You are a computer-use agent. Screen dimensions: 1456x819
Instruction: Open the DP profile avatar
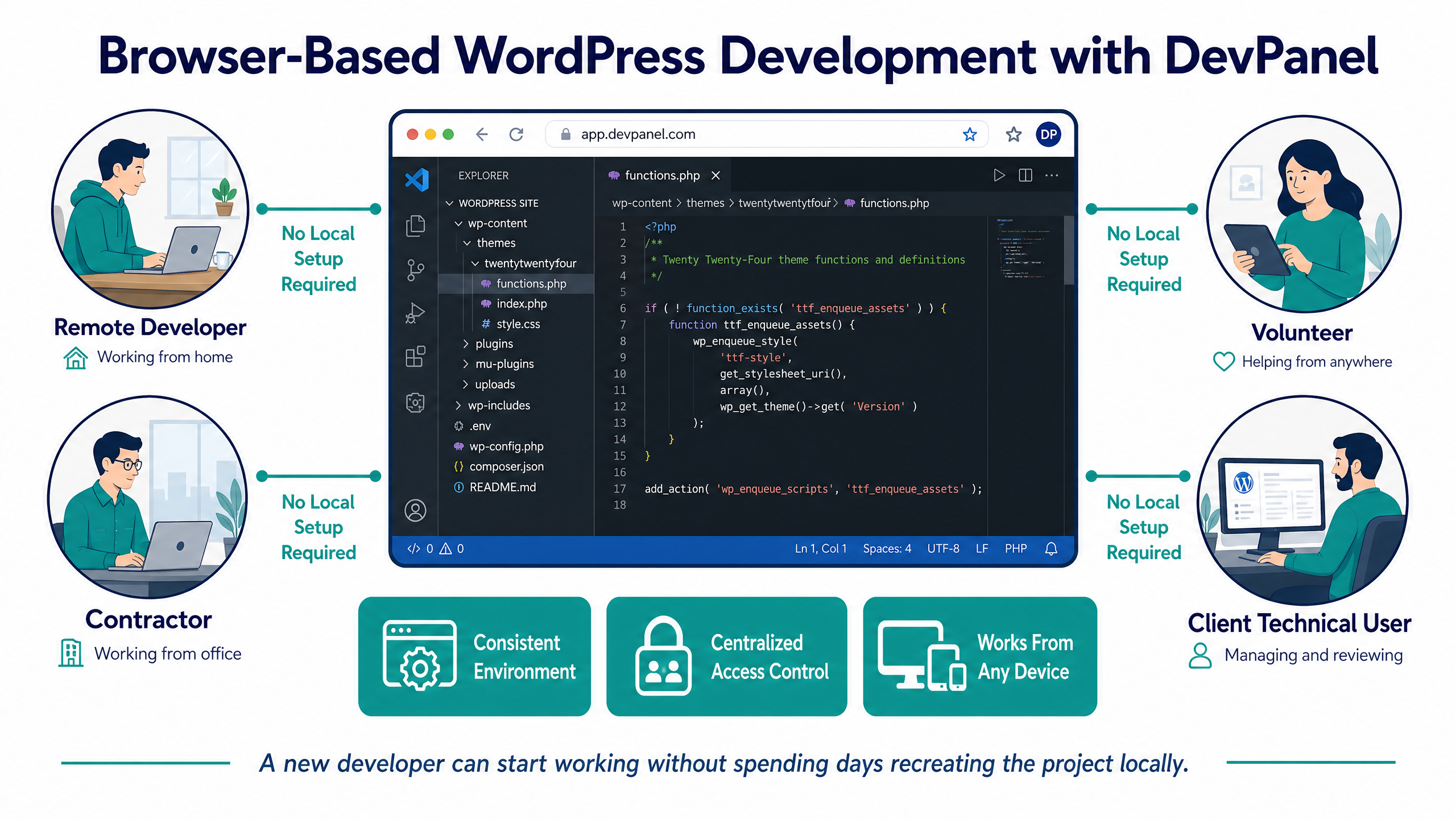click(1049, 134)
